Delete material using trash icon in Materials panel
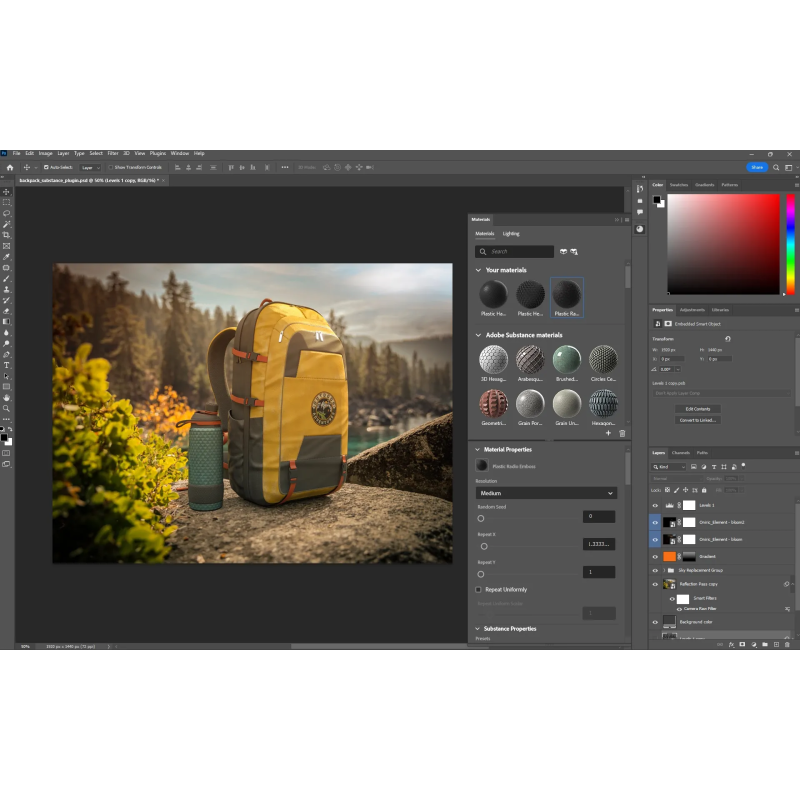Screen dimensions: 800x800 tap(622, 433)
